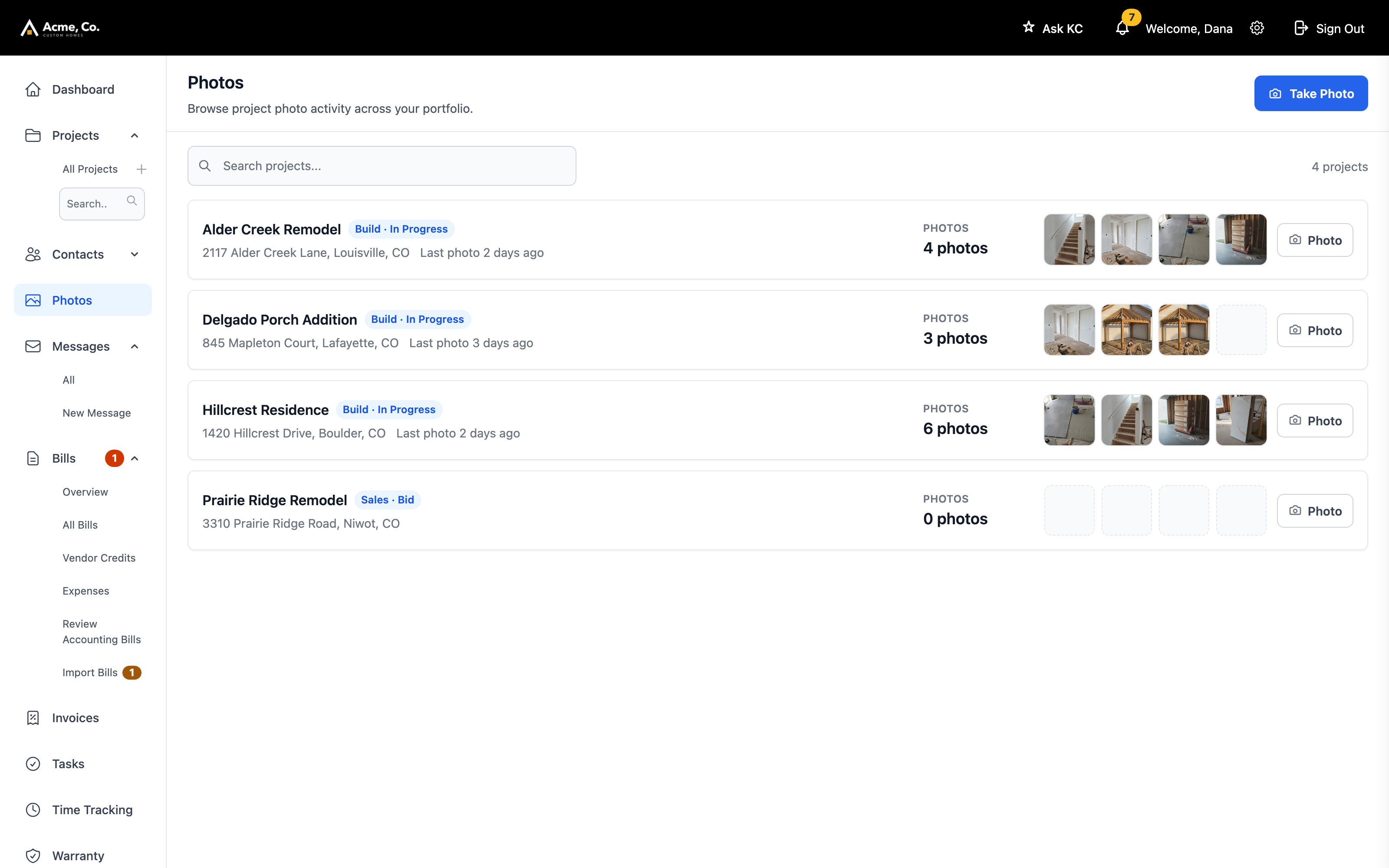Open first Delgado Porch Addition thumbnail
Image resolution: width=1389 pixels, height=868 pixels.
click(1069, 330)
